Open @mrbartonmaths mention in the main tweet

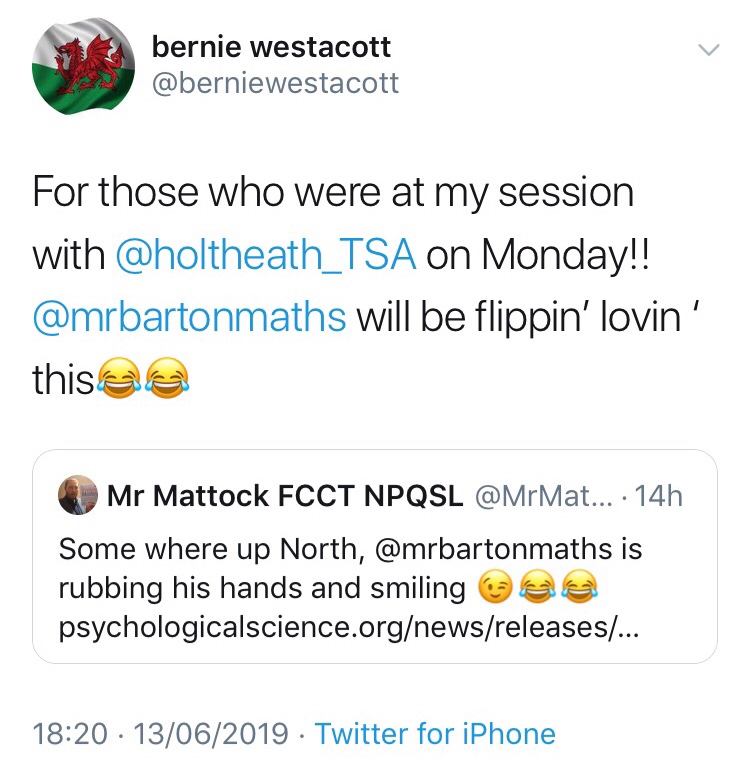(190, 316)
